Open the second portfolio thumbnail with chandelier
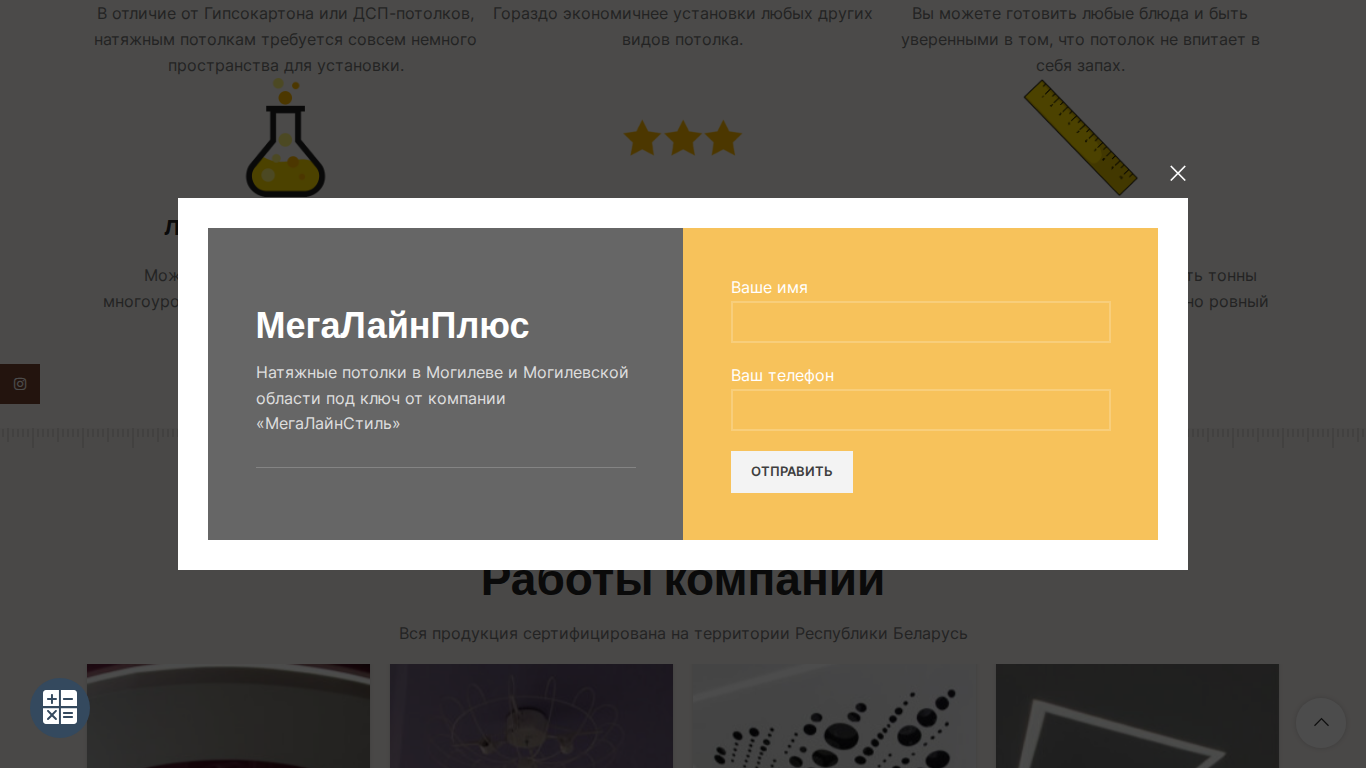Viewport: 1366px width, 768px height. coord(531,716)
